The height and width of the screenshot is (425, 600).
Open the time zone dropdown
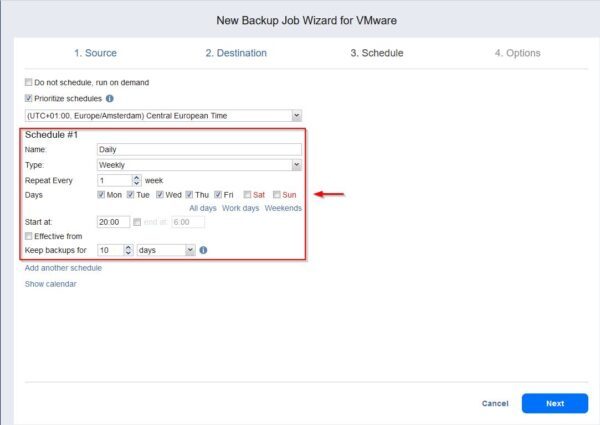[x=297, y=116]
